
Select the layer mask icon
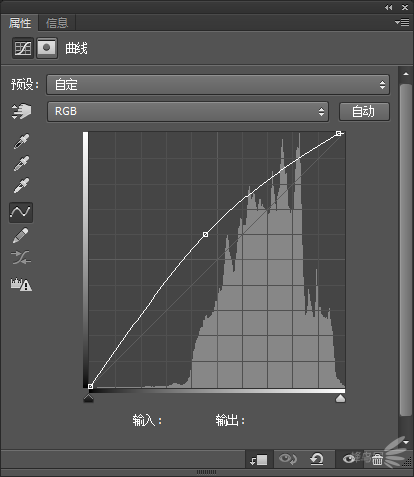pyautogui.click(x=47, y=48)
